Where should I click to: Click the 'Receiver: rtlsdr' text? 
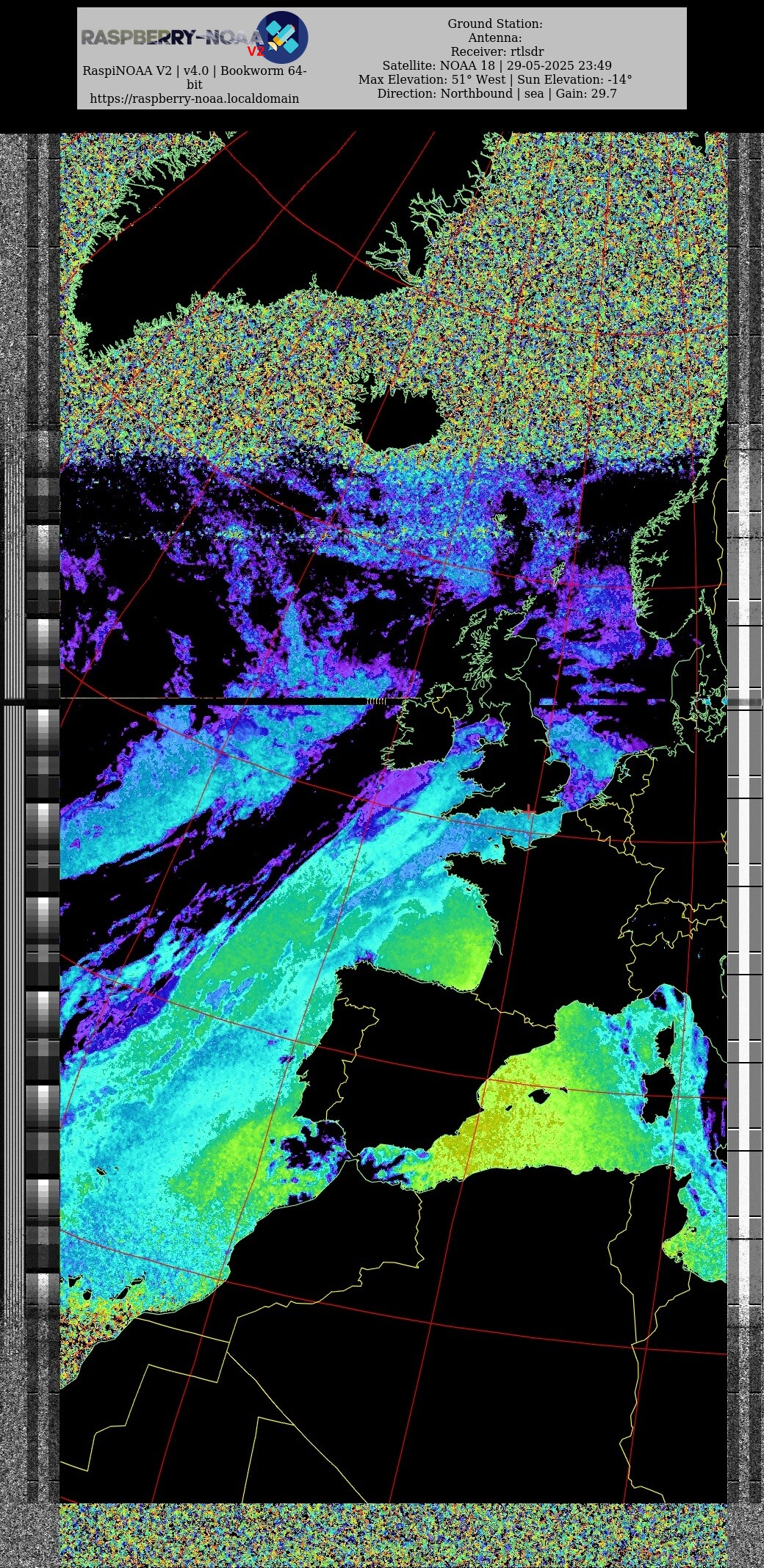point(497,52)
